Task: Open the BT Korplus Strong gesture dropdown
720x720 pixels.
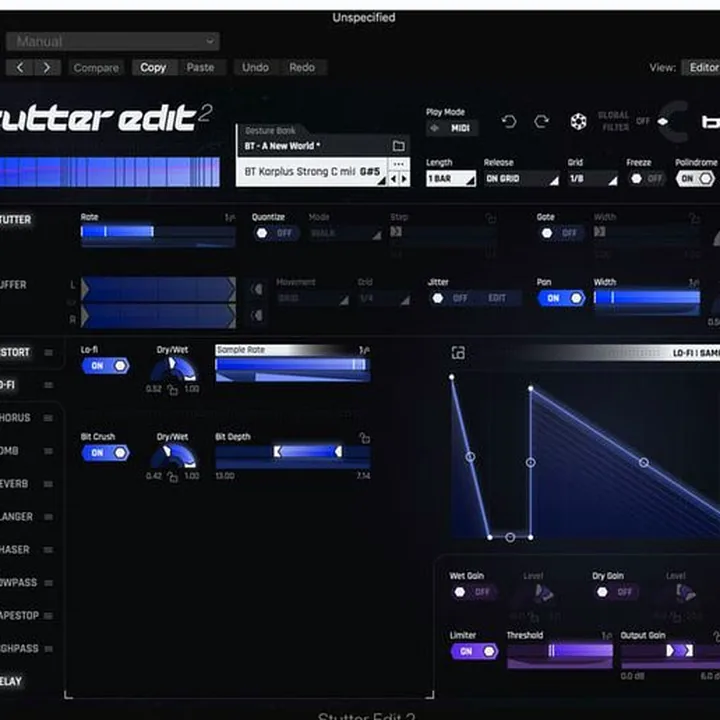Action: click(x=311, y=172)
